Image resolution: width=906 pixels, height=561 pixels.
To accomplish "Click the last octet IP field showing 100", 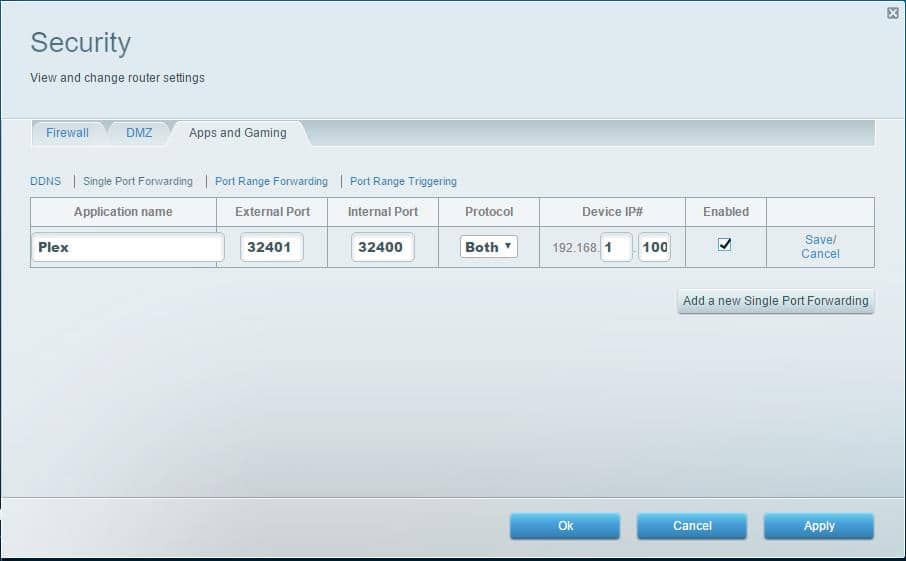I will (655, 247).
